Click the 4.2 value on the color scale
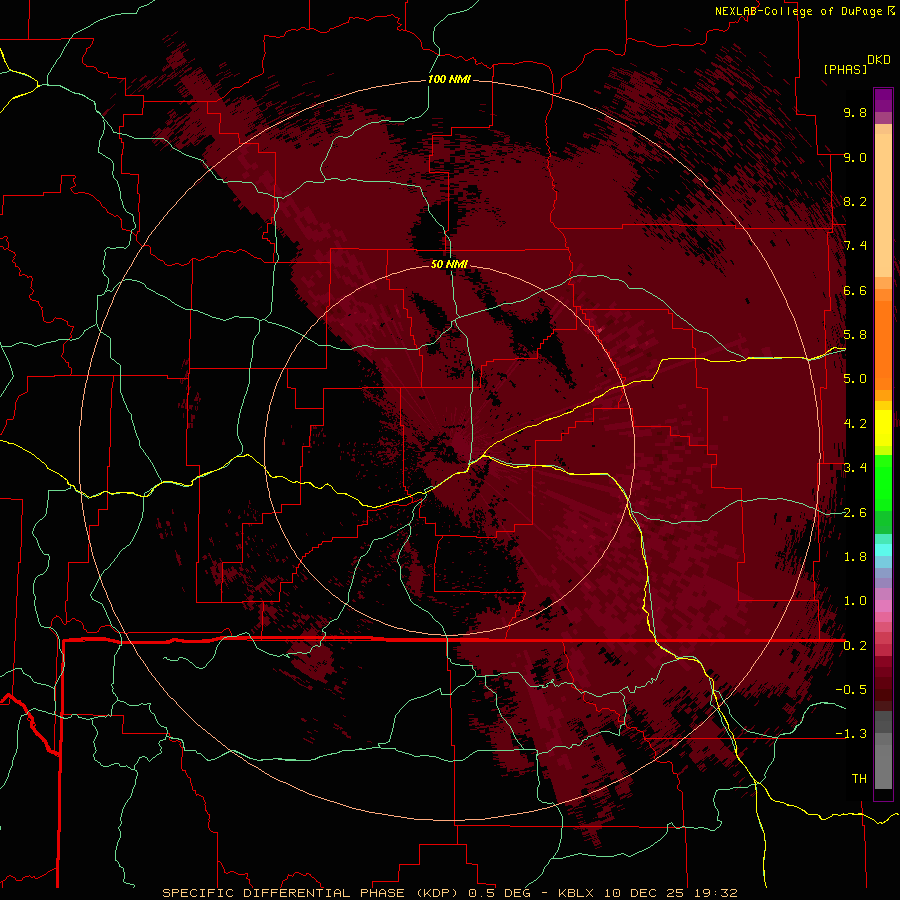This screenshot has height=900, width=900. coord(855,424)
